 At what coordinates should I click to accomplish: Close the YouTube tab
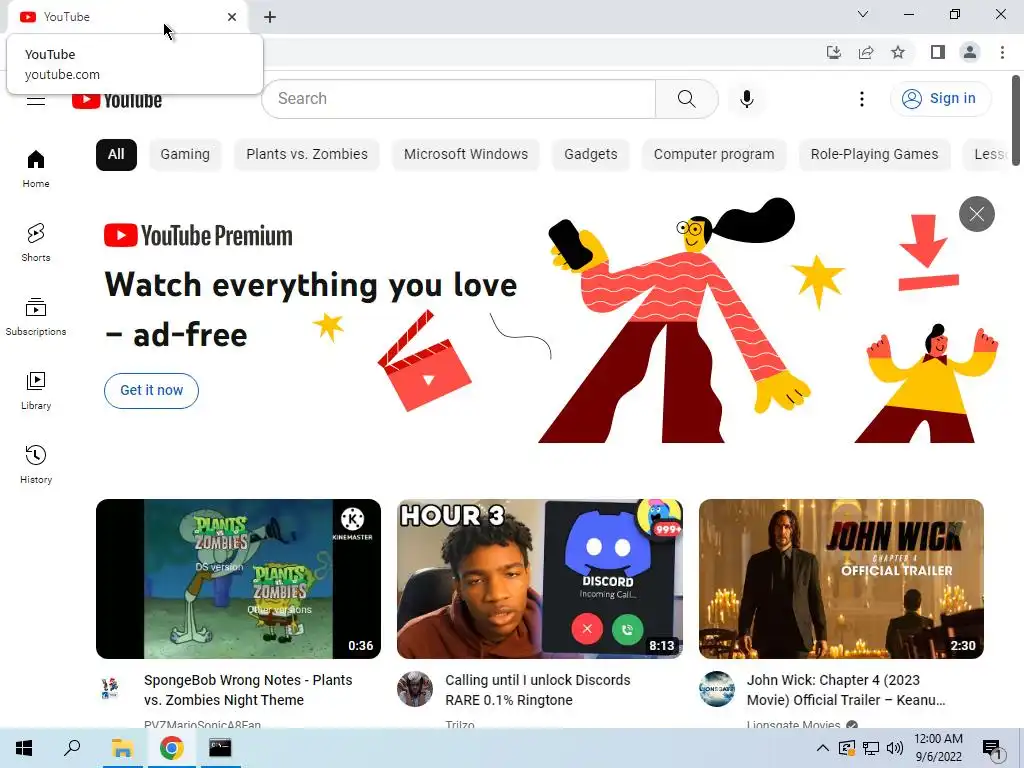point(232,17)
